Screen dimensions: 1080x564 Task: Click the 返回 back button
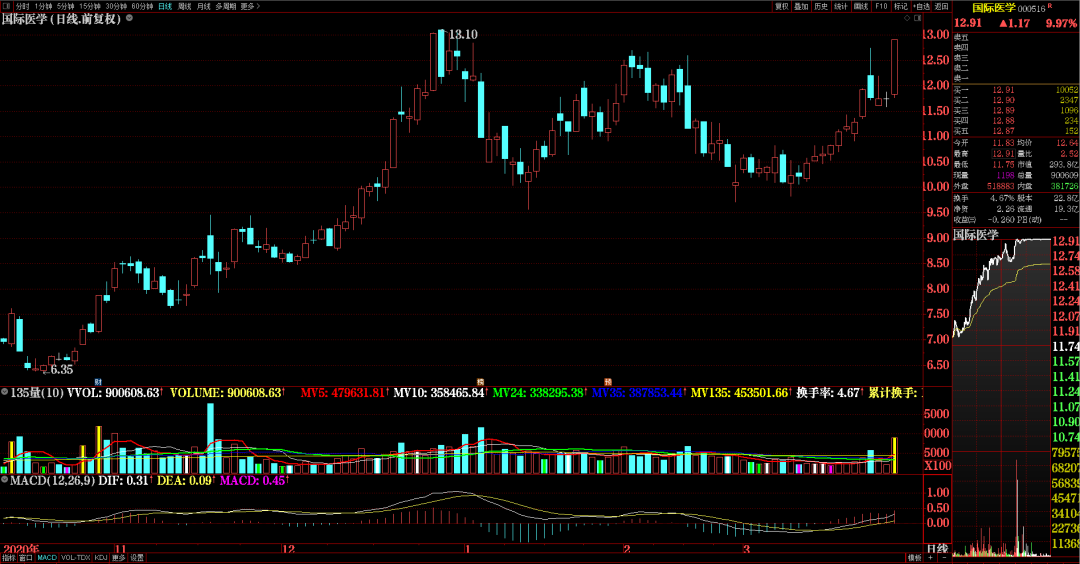942,6
